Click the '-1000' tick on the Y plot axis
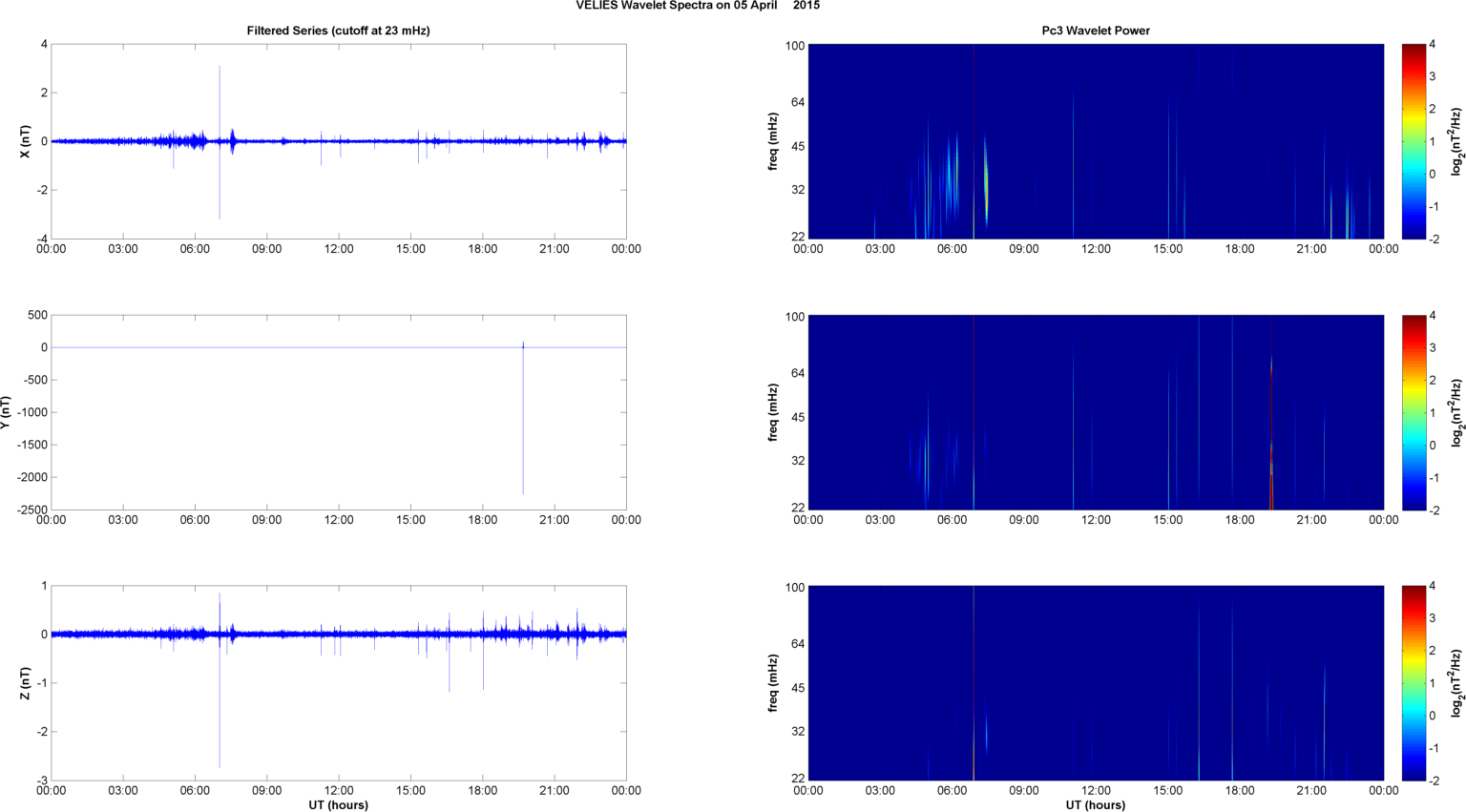 (x=32, y=412)
